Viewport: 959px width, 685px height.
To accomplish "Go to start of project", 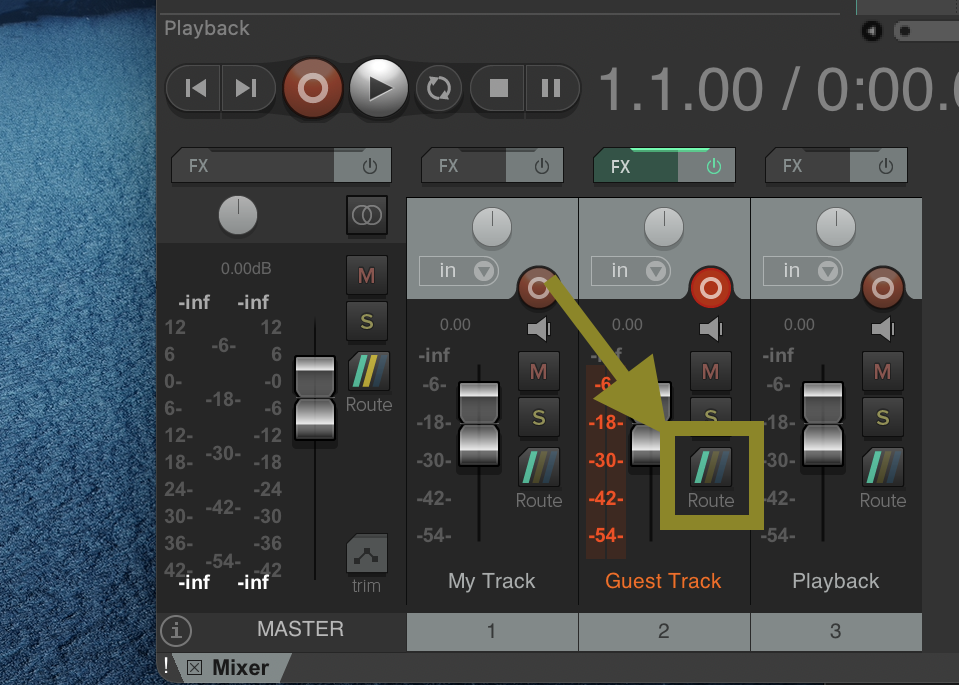I will [x=196, y=88].
